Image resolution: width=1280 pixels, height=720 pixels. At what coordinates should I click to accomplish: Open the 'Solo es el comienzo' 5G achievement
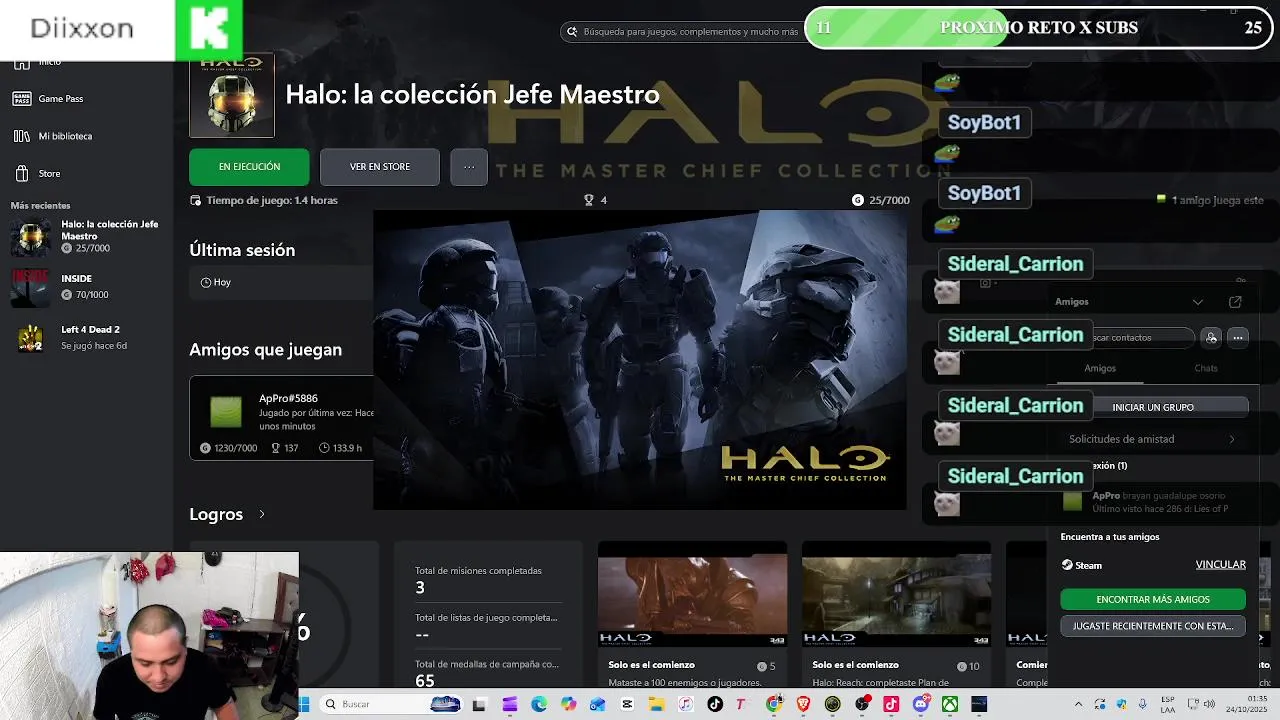[692, 615]
